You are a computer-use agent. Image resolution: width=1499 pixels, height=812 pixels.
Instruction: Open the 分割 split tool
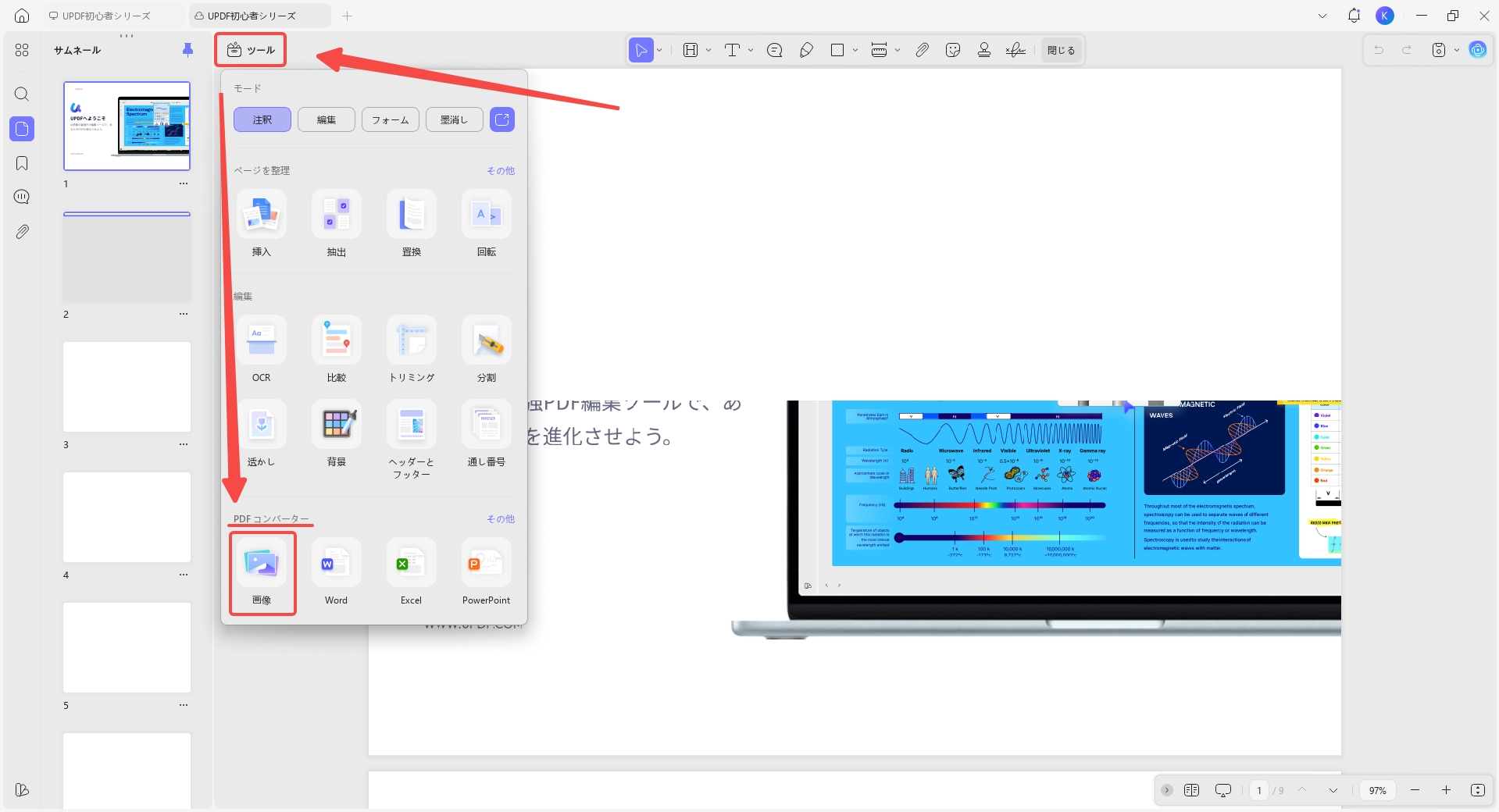tap(487, 349)
